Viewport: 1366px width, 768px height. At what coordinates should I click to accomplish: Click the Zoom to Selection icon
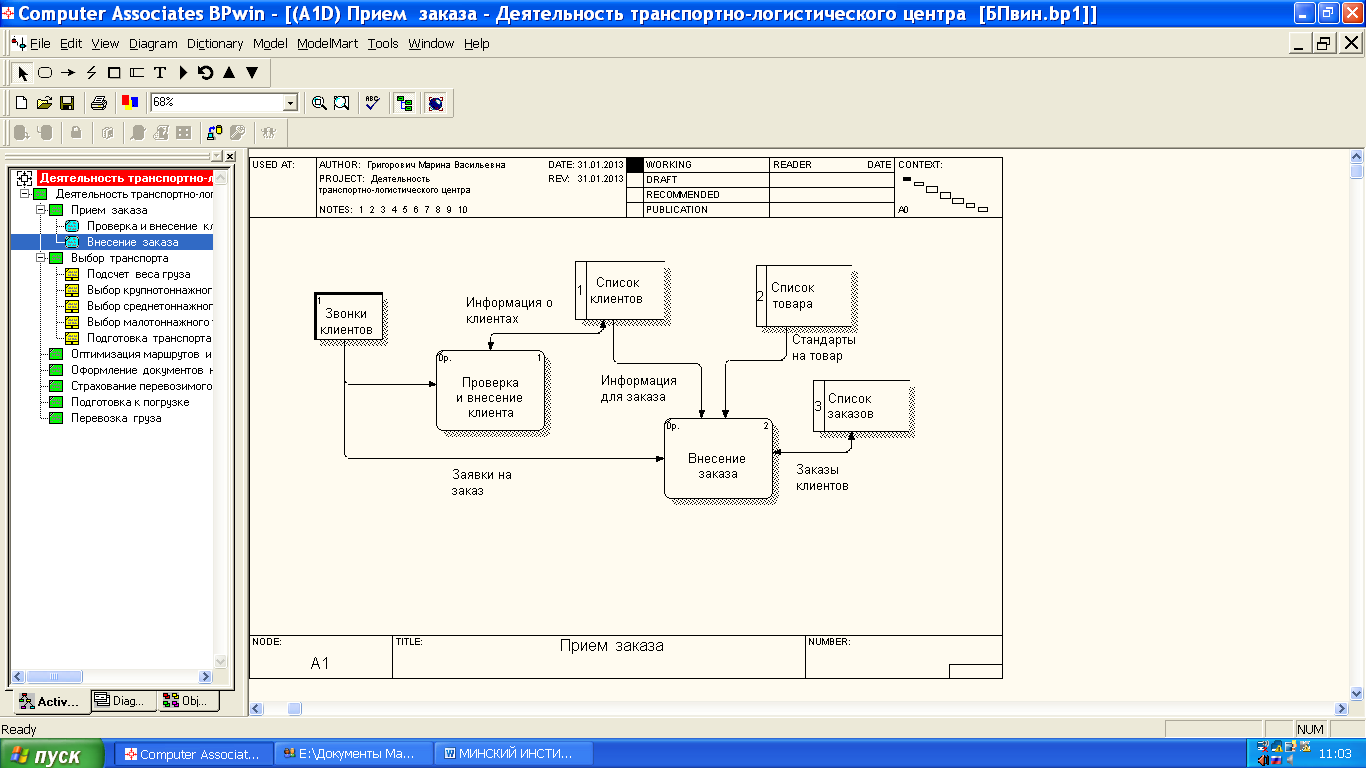click(x=342, y=103)
